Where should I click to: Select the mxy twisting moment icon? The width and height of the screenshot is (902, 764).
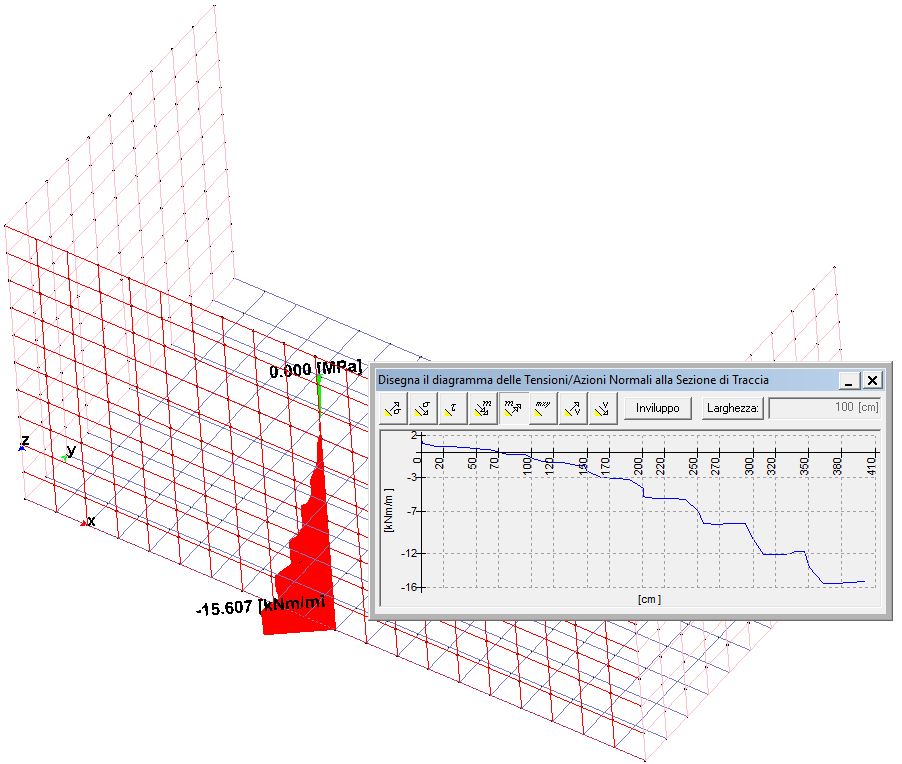point(543,408)
